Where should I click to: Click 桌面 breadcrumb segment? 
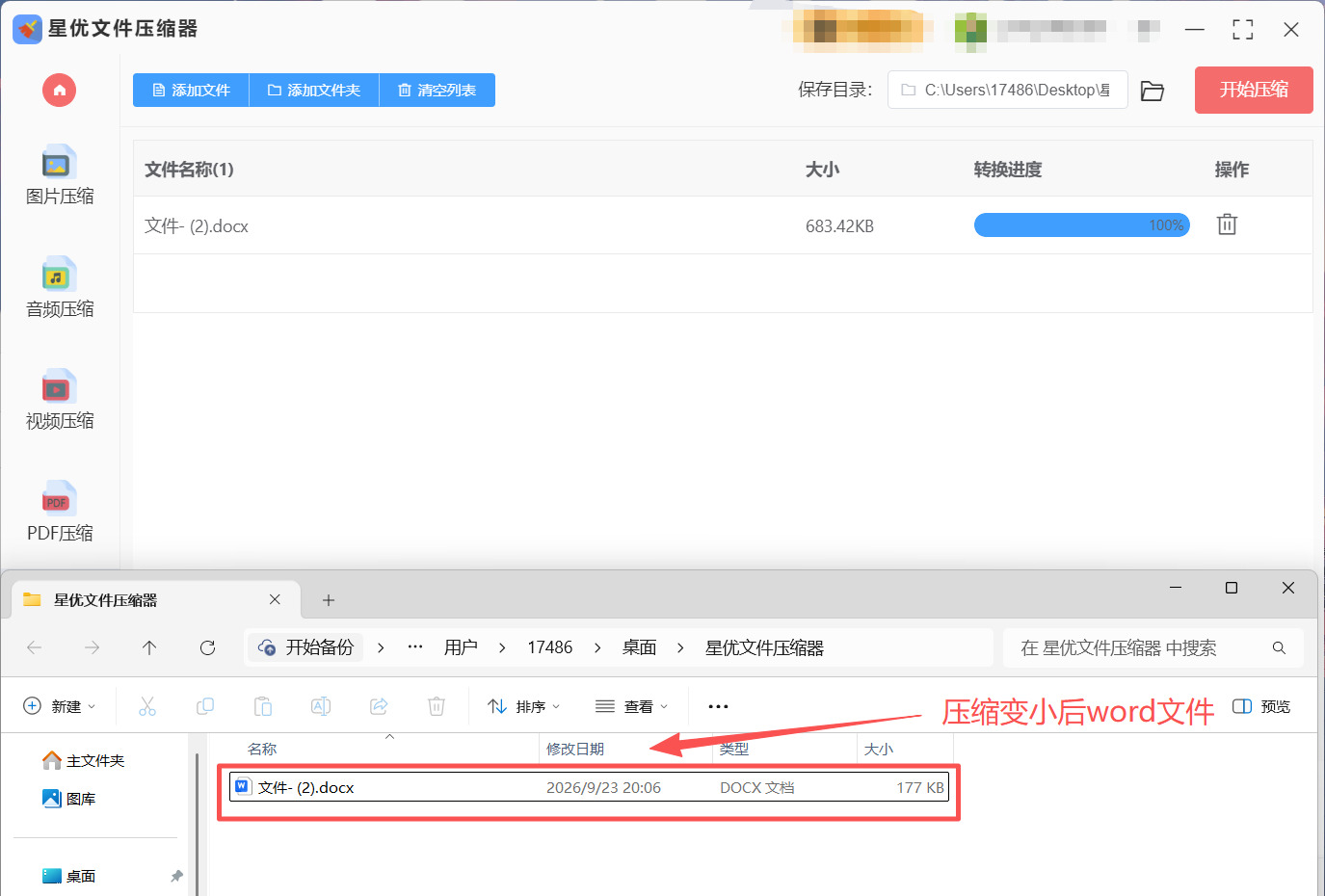pyautogui.click(x=639, y=647)
